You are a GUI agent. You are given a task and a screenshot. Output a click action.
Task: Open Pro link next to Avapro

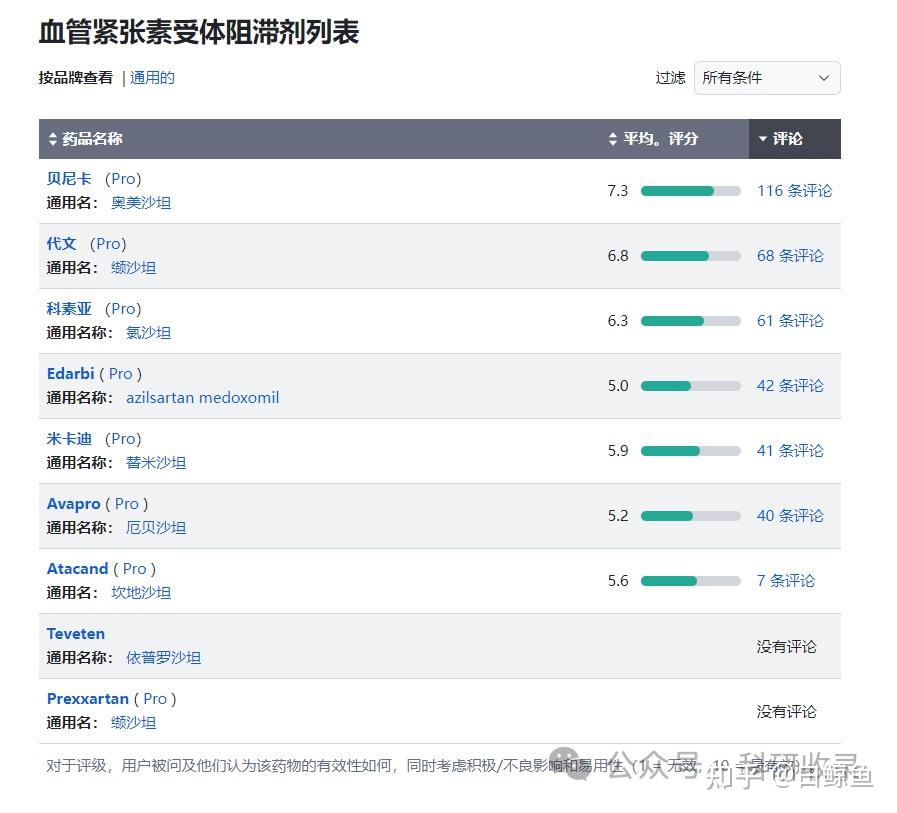click(x=127, y=504)
